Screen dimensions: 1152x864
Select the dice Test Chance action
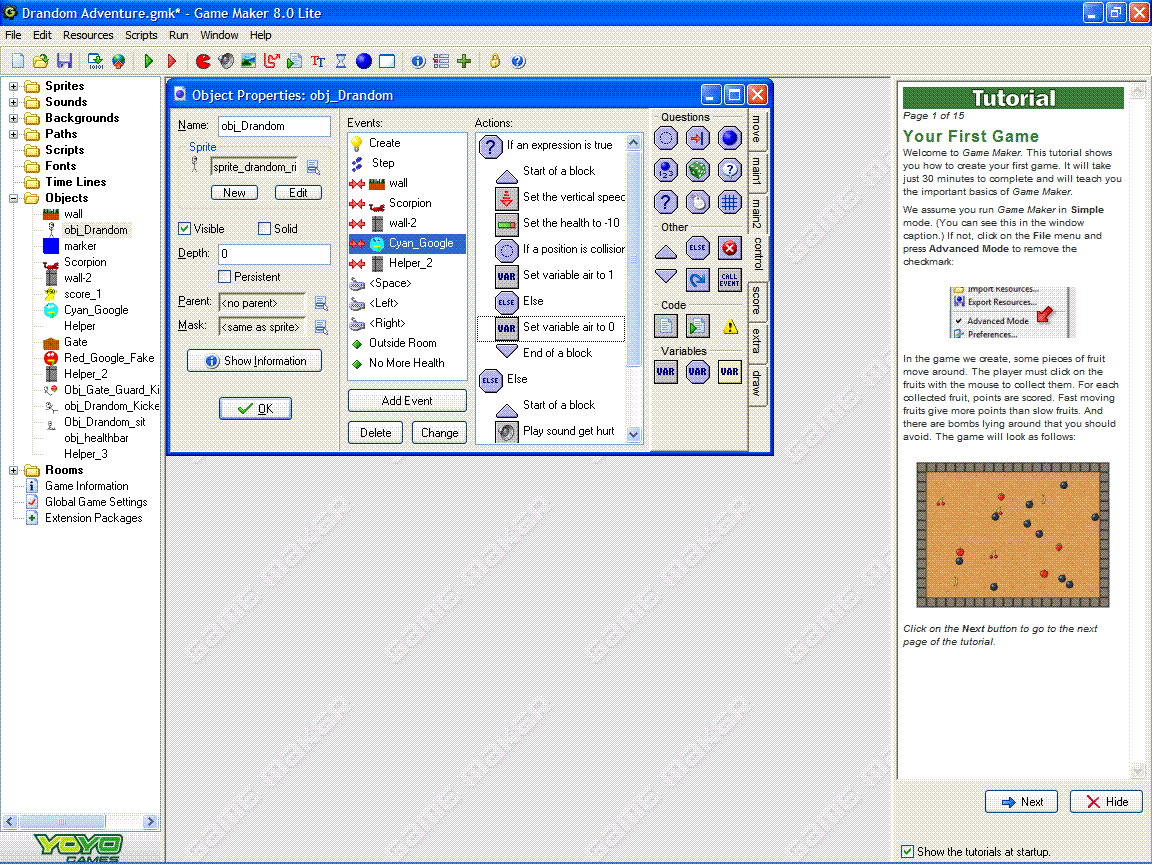(x=697, y=170)
